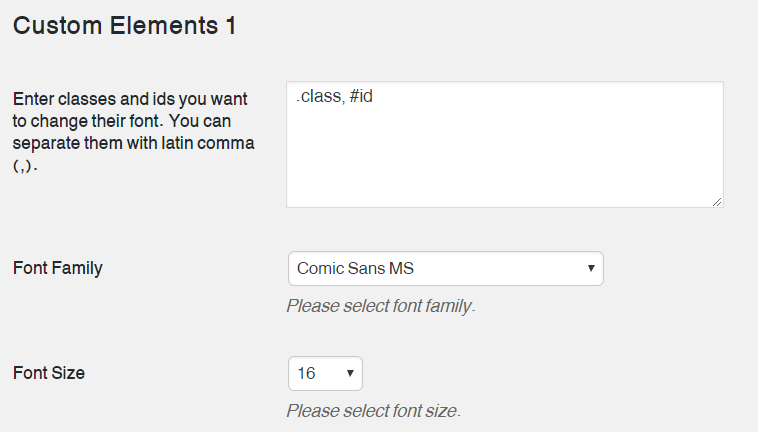This screenshot has width=758, height=432.
Task: Click the value 16 in Font Size select
Action: (307, 373)
